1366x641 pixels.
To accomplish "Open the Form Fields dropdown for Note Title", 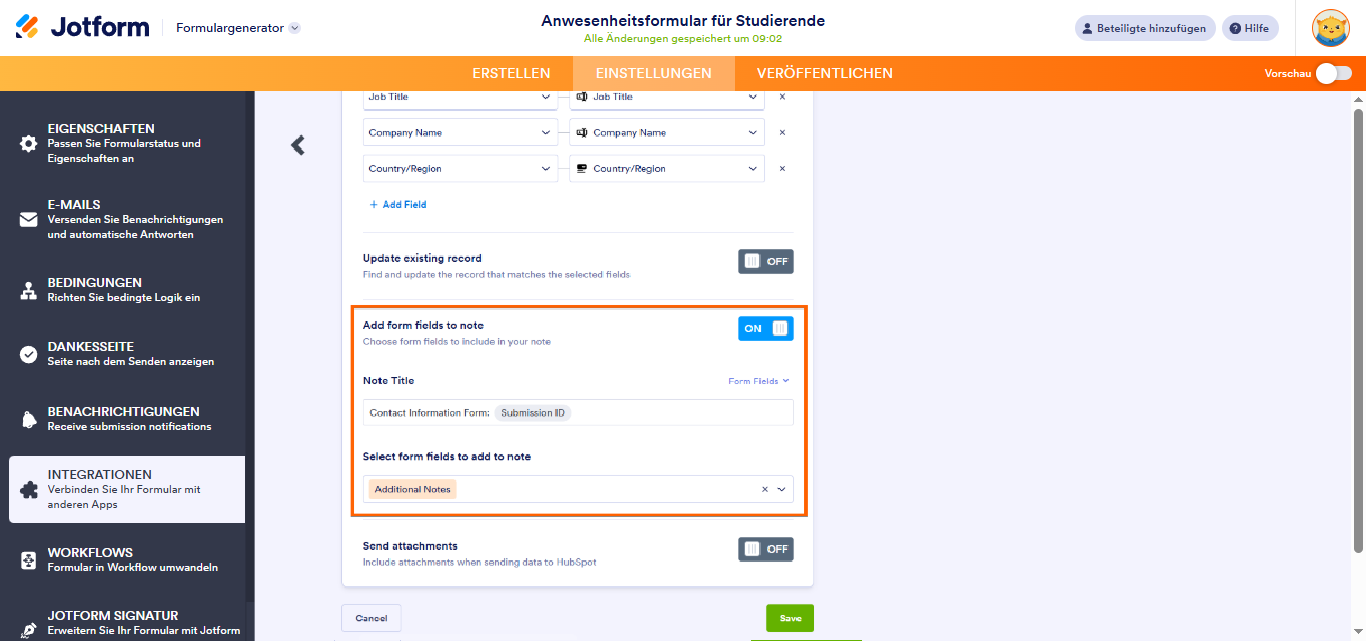I will (x=759, y=381).
